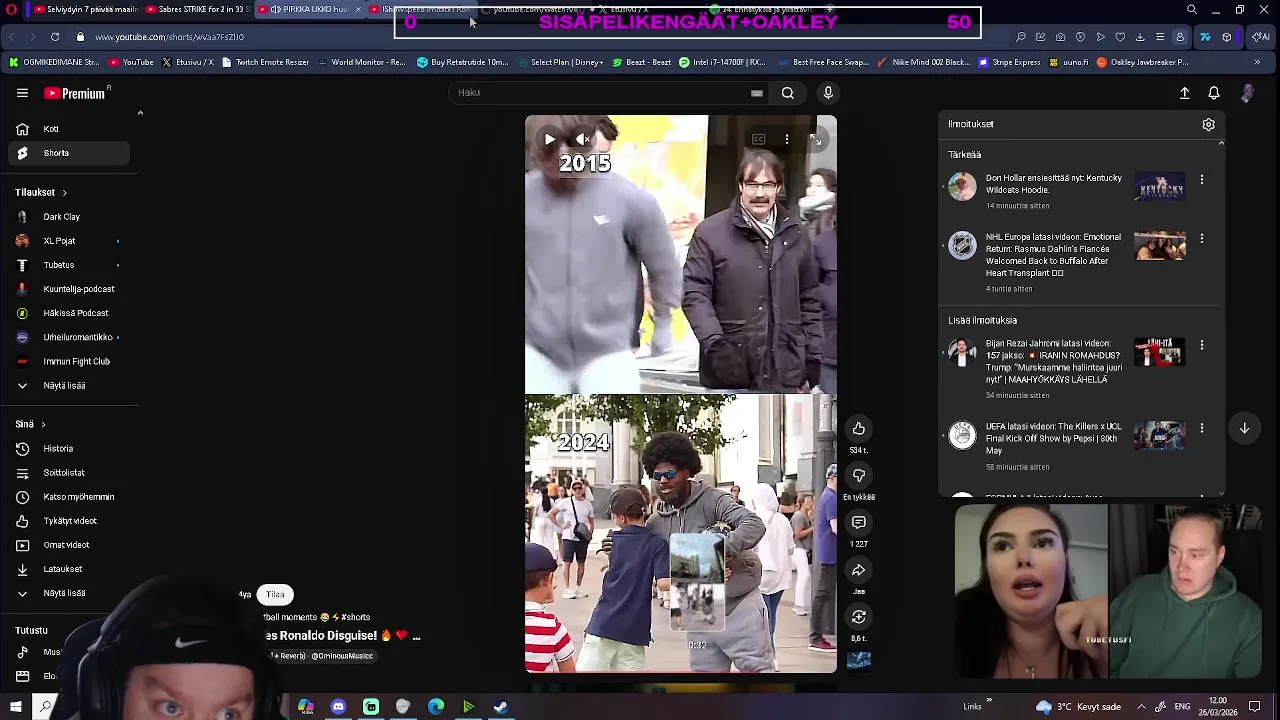Open Historia in sidebar

click(x=70, y=449)
